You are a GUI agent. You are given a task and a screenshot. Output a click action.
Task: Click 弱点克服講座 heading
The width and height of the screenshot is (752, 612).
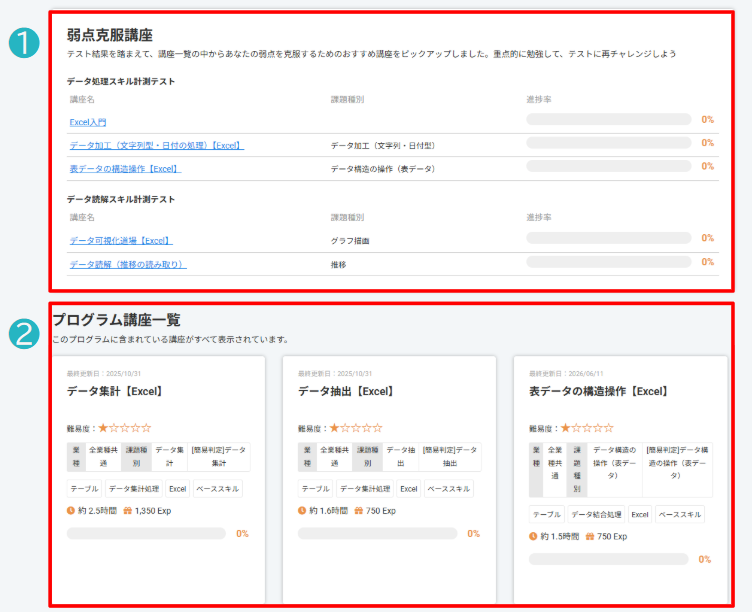pos(110,35)
